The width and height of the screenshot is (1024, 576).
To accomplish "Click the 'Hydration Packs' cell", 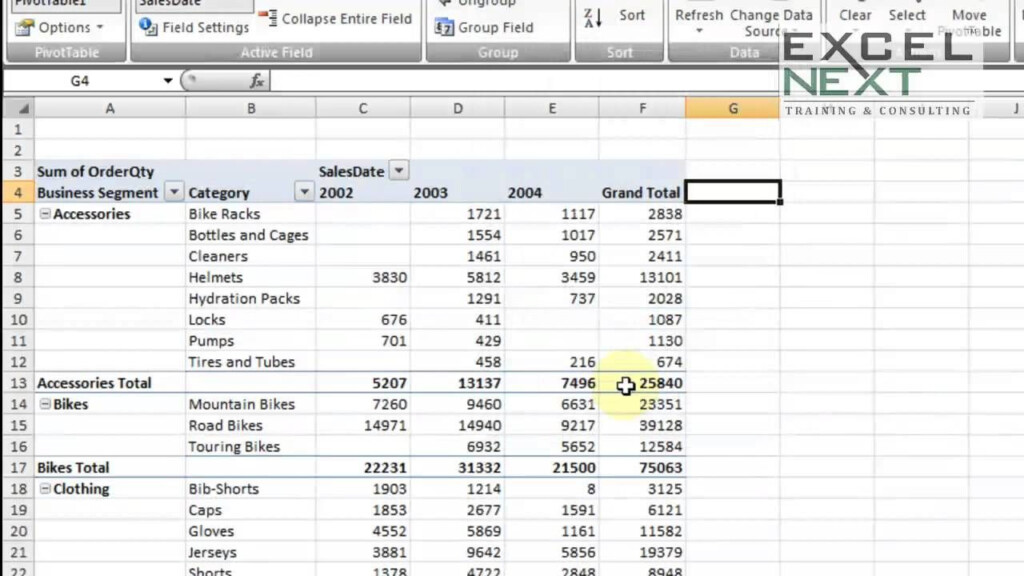I will (251, 298).
